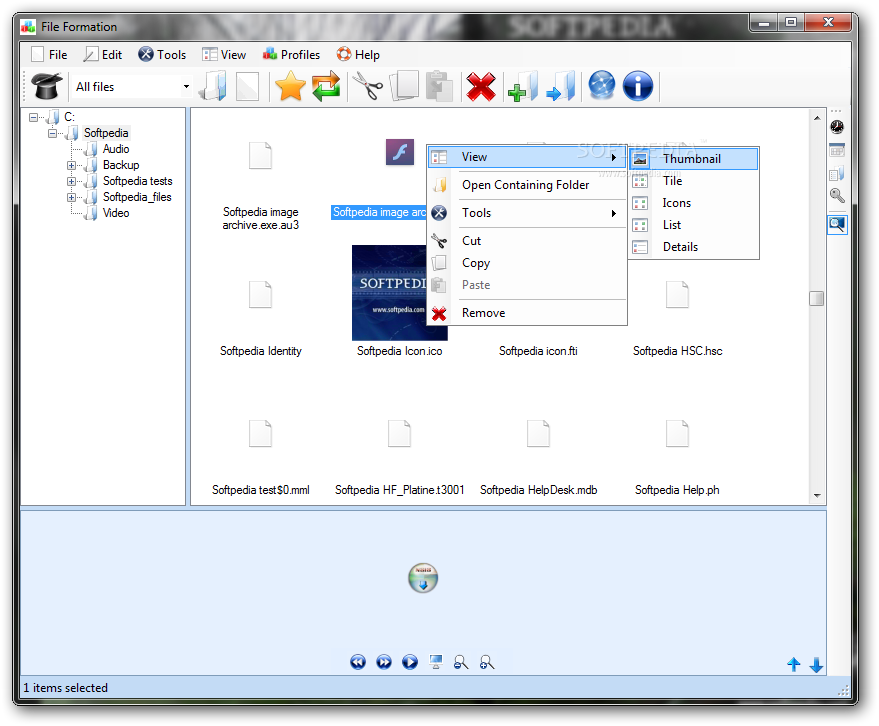Click the folder list icon in right sidebar
The image size is (879, 726).
click(x=837, y=173)
